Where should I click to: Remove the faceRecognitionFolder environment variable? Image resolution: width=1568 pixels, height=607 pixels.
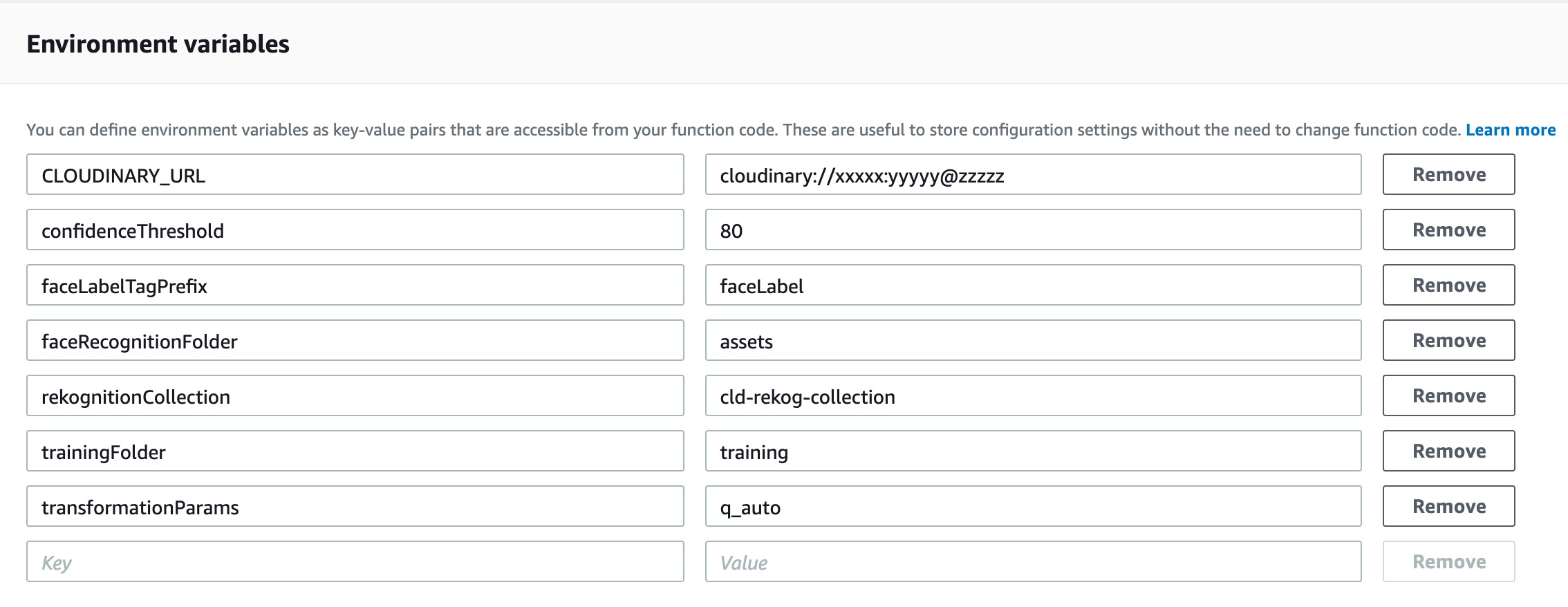[1448, 340]
